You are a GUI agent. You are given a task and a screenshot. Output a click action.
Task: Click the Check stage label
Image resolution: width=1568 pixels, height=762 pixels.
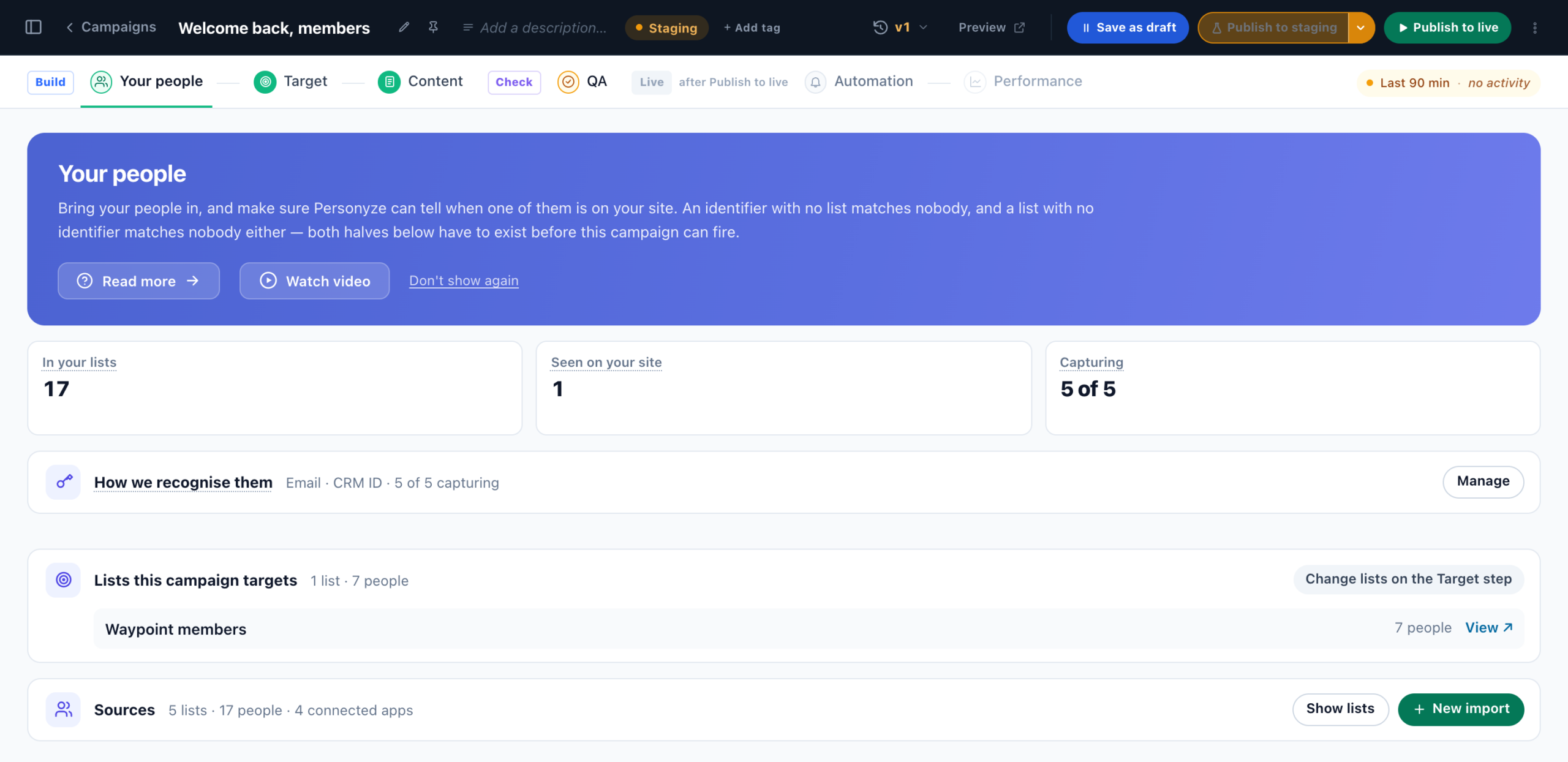tap(514, 82)
